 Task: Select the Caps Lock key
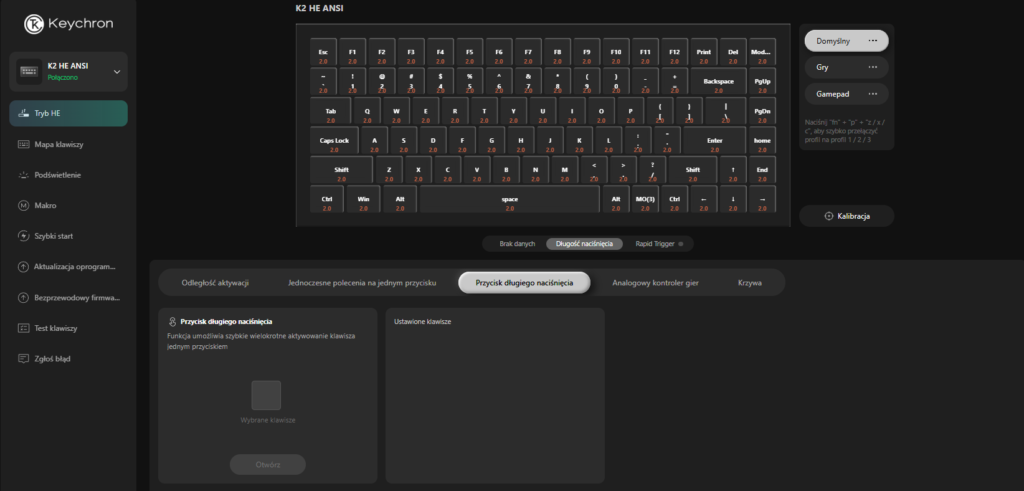tap(334, 140)
